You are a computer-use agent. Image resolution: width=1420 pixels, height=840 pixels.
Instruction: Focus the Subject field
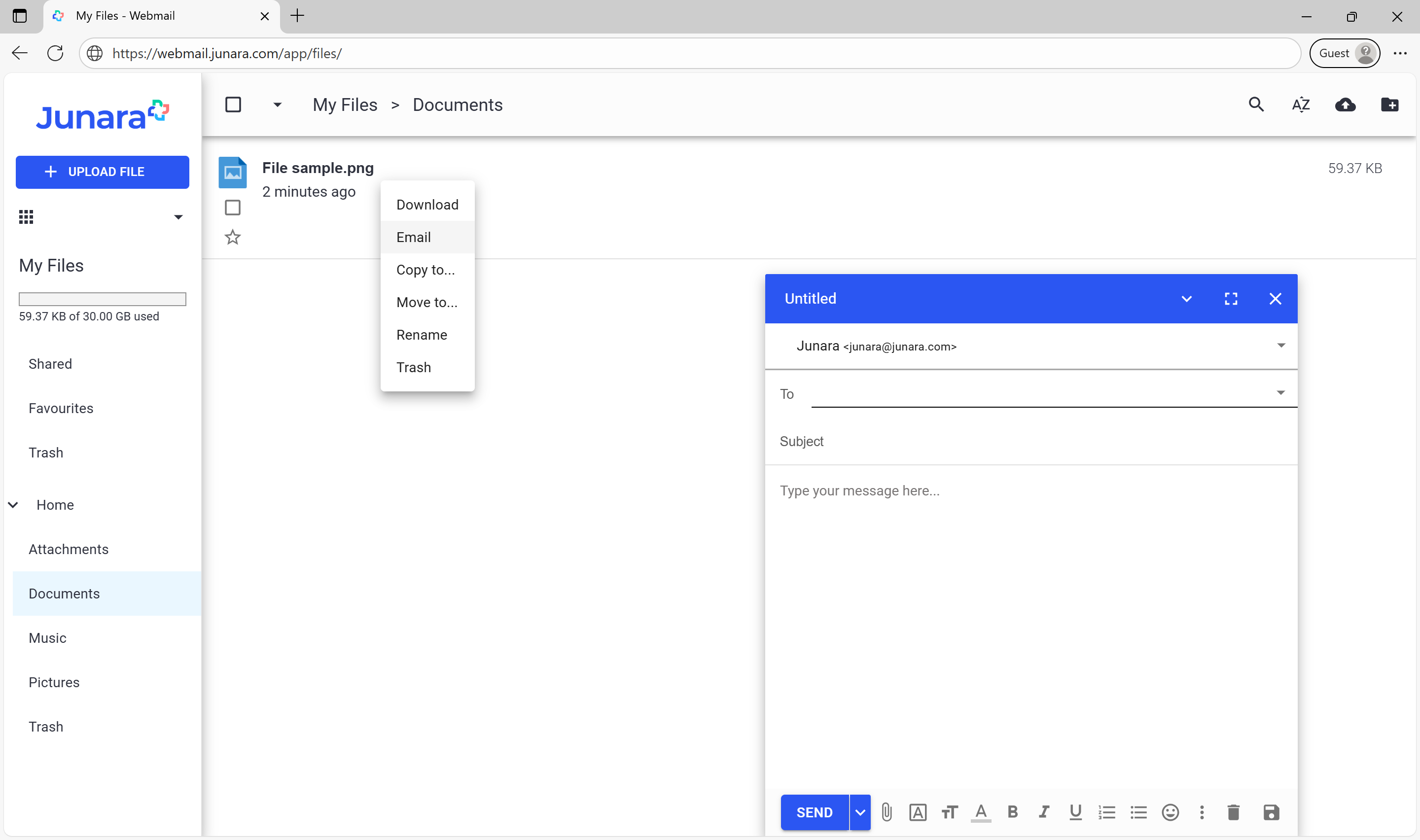1030,442
